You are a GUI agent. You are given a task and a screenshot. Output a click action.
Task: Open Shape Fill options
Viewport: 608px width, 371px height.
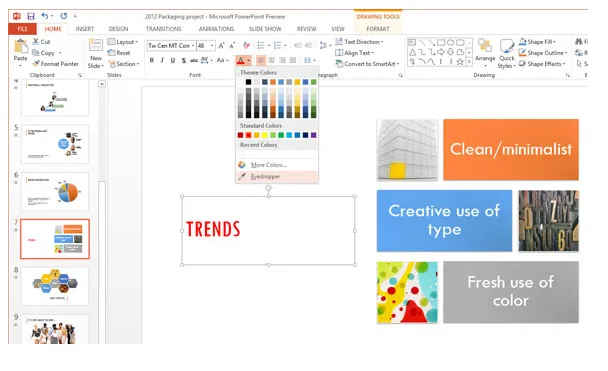(537, 41)
